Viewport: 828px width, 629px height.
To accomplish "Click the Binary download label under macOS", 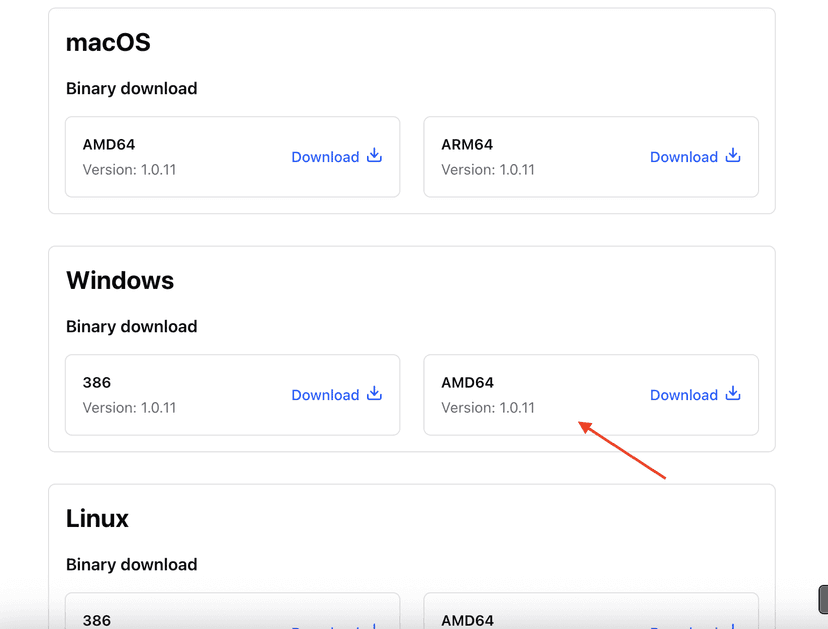I will (x=131, y=88).
